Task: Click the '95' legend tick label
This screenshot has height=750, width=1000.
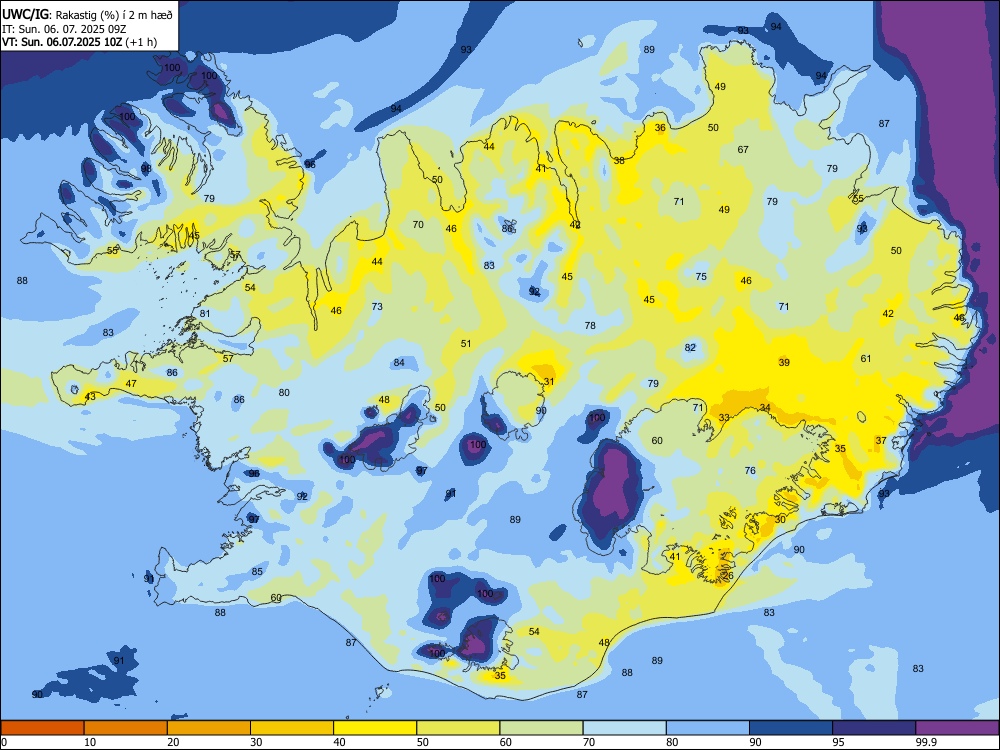Action: tap(839, 742)
